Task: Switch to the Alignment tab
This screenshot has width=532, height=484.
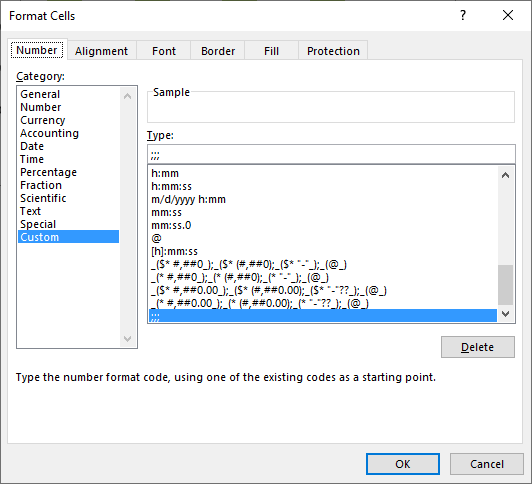Action: coord(101,51)
